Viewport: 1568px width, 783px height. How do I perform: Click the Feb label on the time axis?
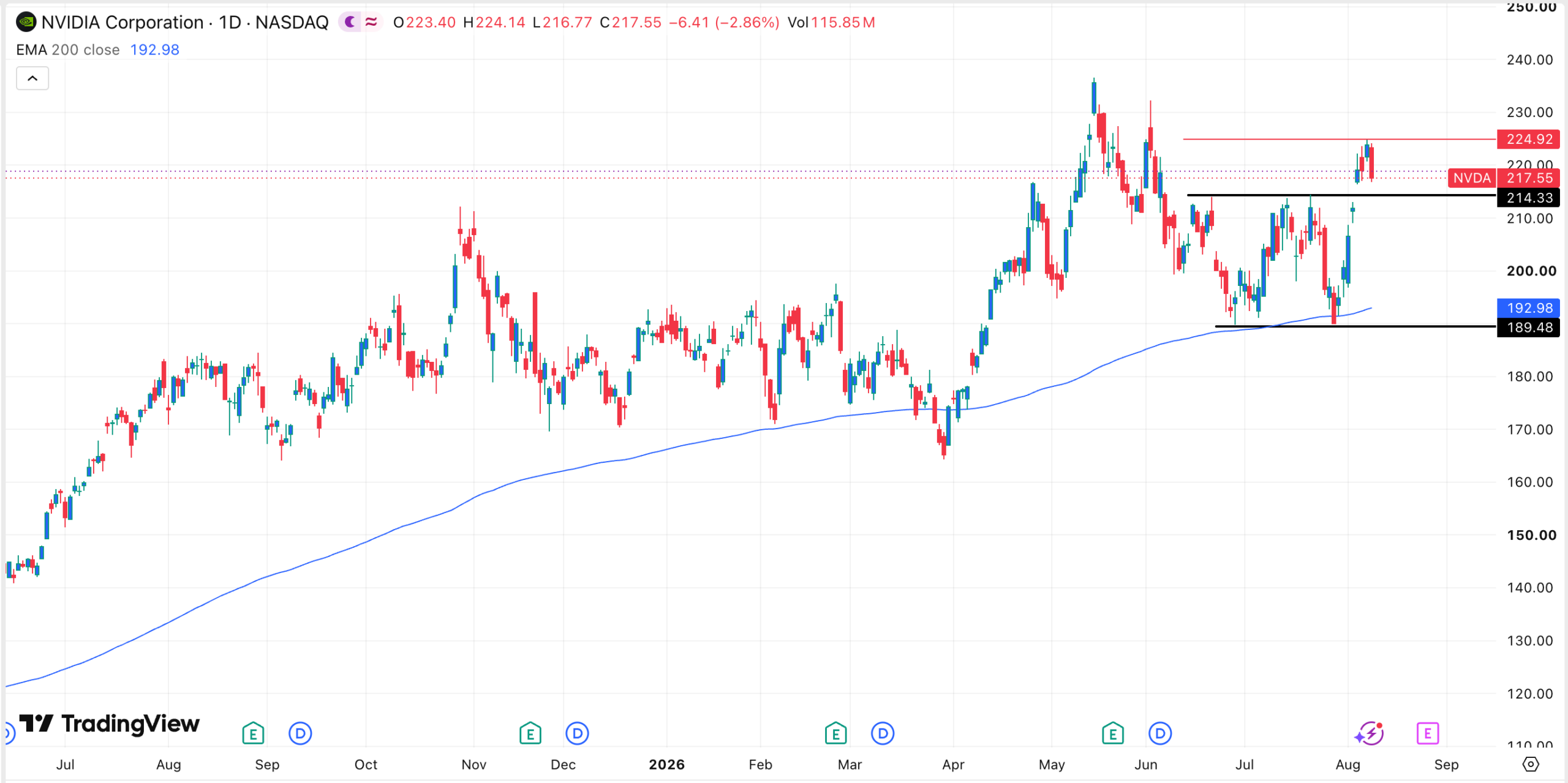tap(760, 765)
